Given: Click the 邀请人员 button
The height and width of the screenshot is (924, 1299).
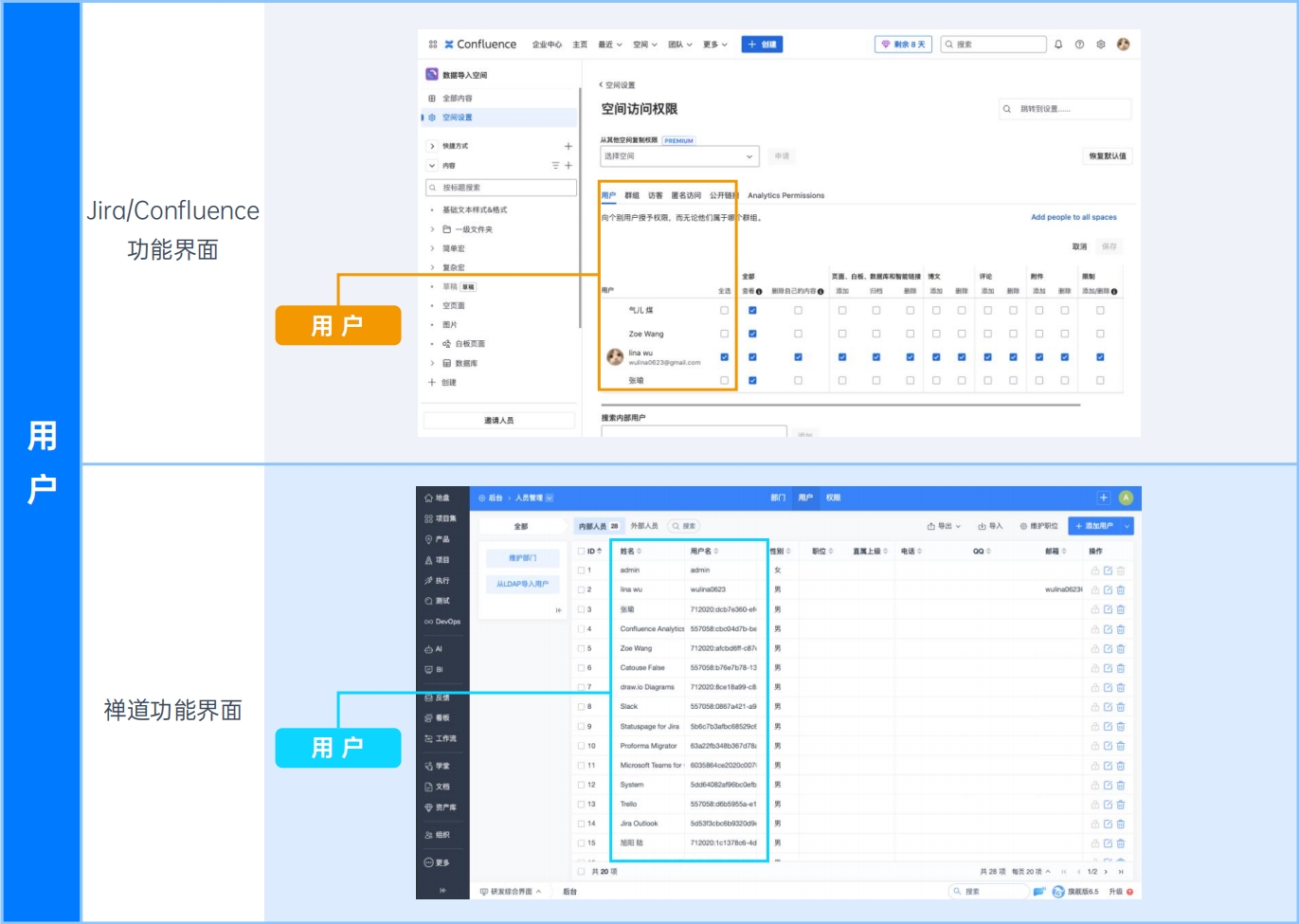Looking at the screenshot, I should [499, 420].
